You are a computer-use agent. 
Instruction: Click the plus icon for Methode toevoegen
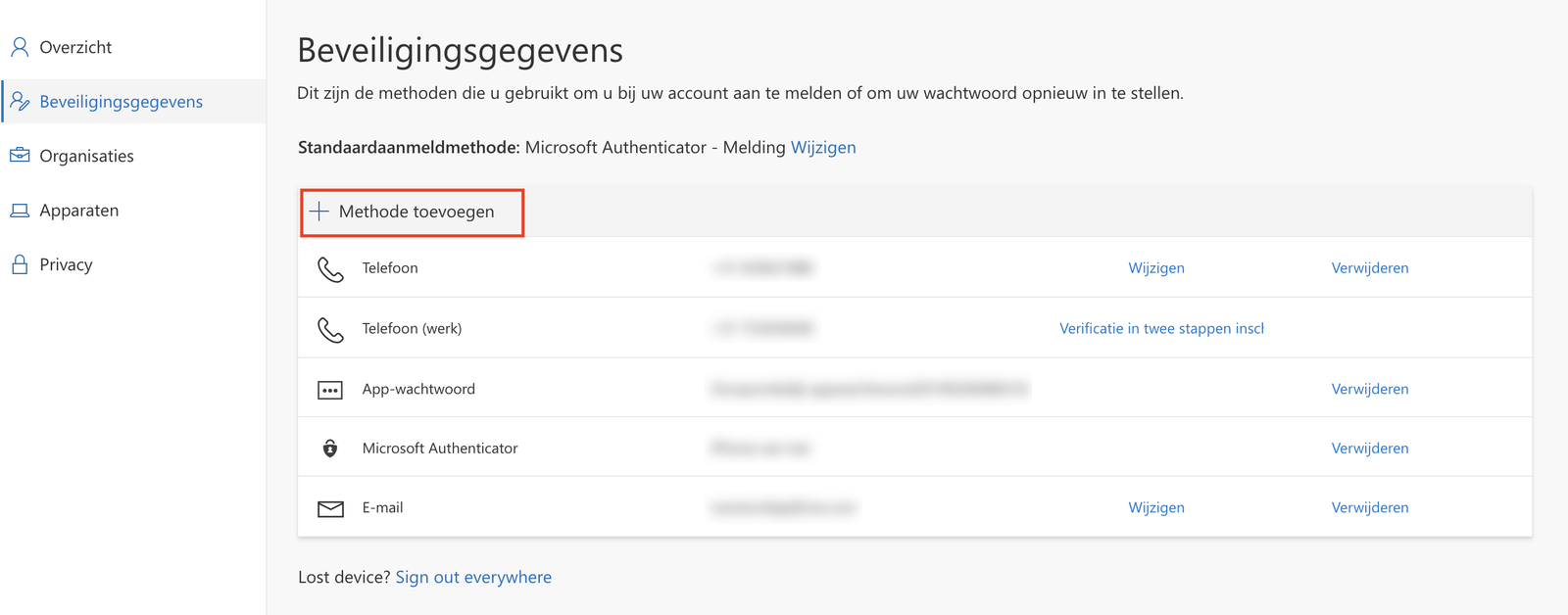point(319,212)
